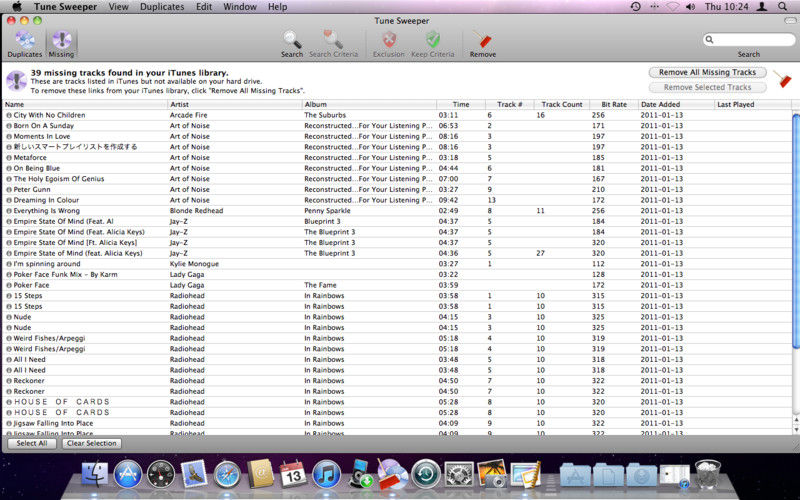
Task: Click Remove Selected Tracks button
Action: (707, 87)
